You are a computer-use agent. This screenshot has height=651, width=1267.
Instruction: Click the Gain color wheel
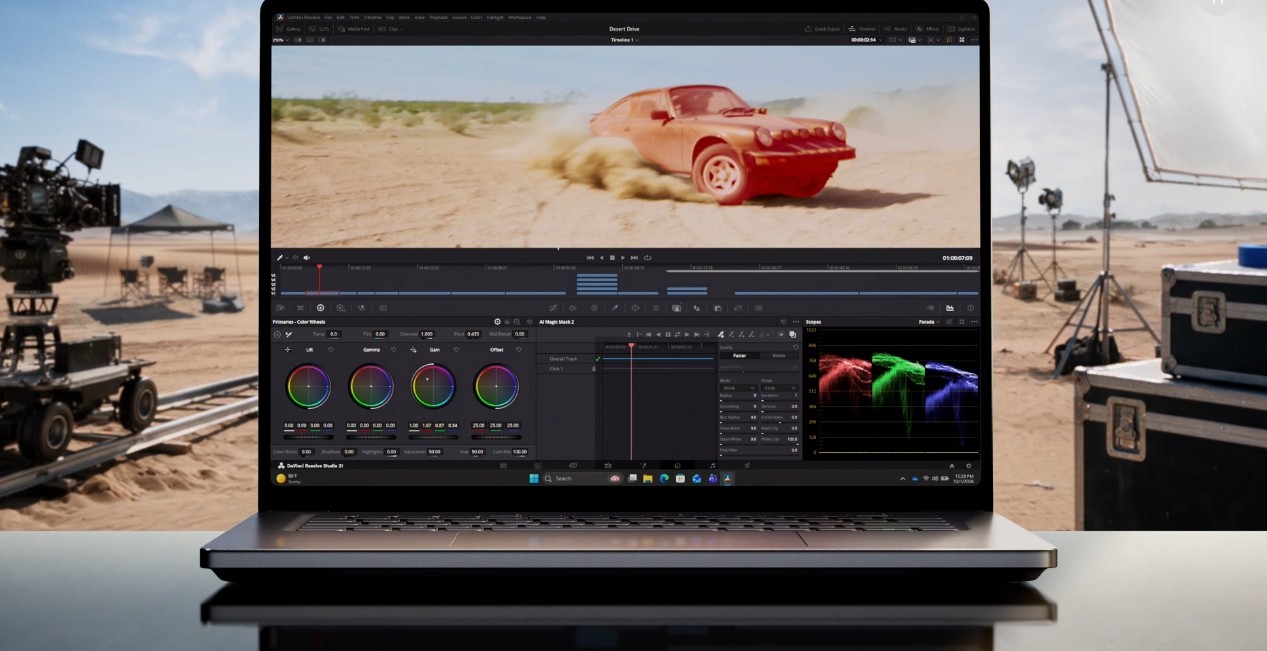pyautogui.click(x=434, y=386)
